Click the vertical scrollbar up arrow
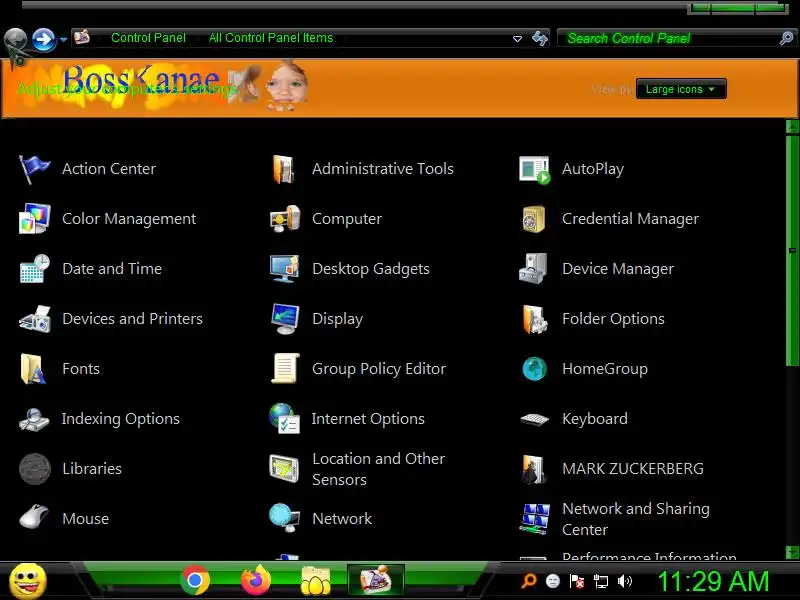Screen dimensions: 800x600 [x=792, y=127]
